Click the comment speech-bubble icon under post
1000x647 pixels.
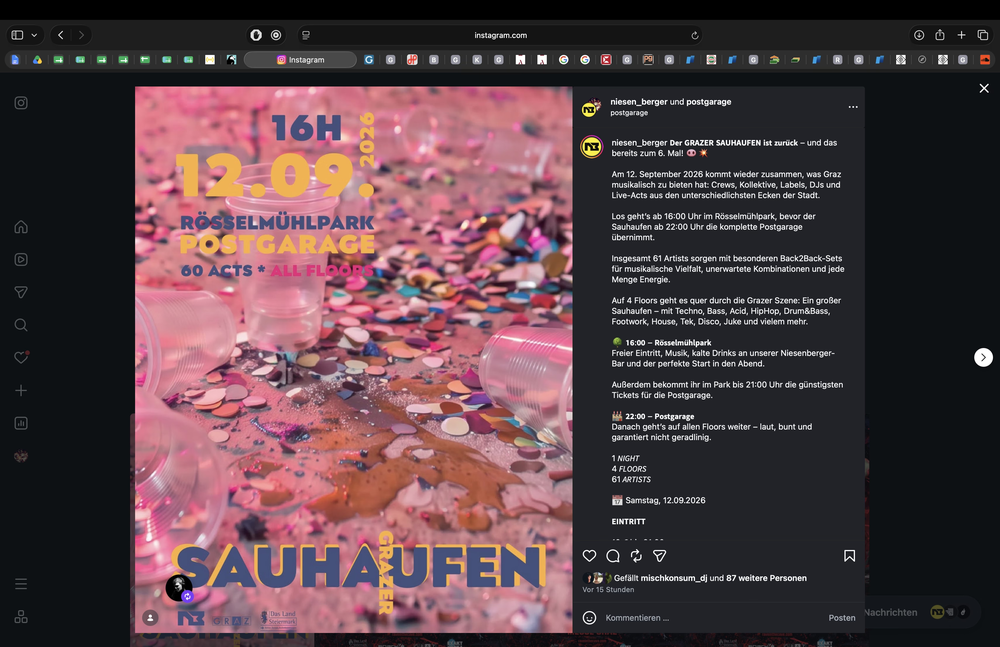pos(613,556)
